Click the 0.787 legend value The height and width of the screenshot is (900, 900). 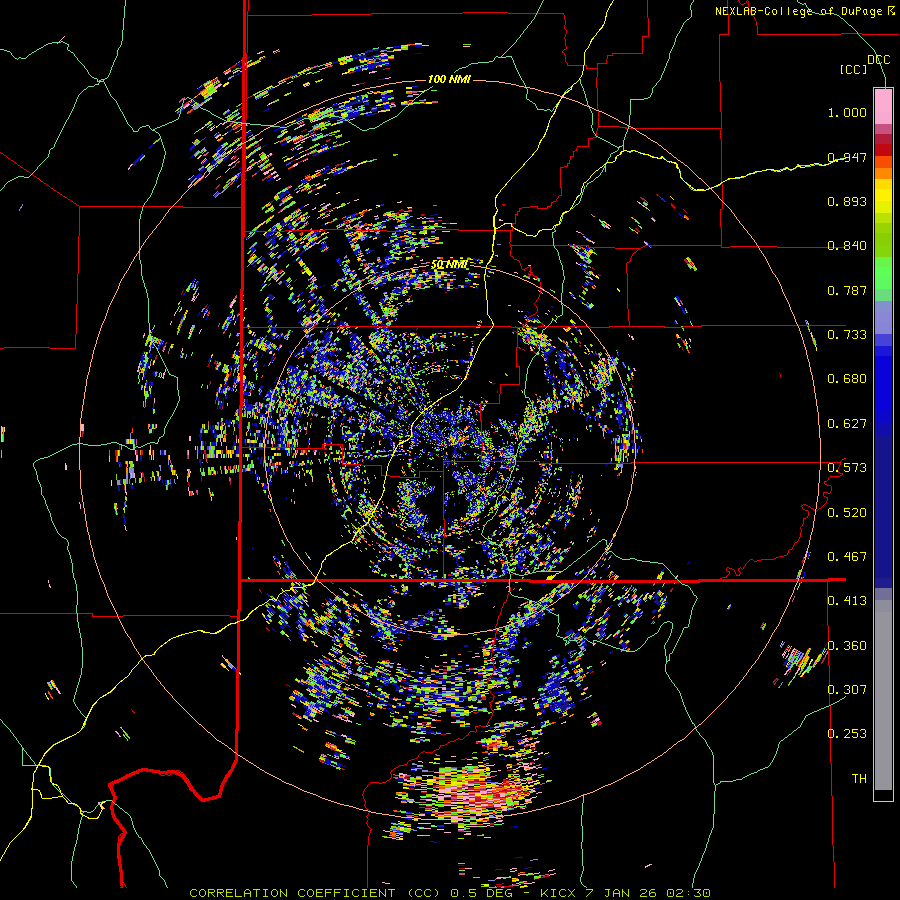point(847,290)
